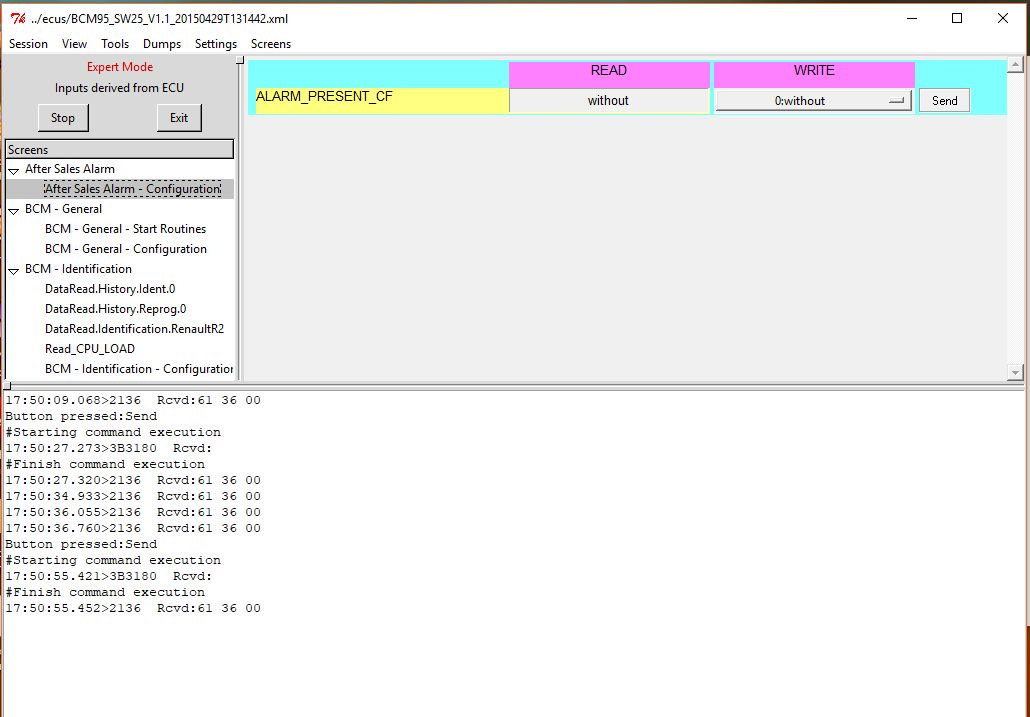Select DataRead.History.Ident.0 item

[110, 289]
